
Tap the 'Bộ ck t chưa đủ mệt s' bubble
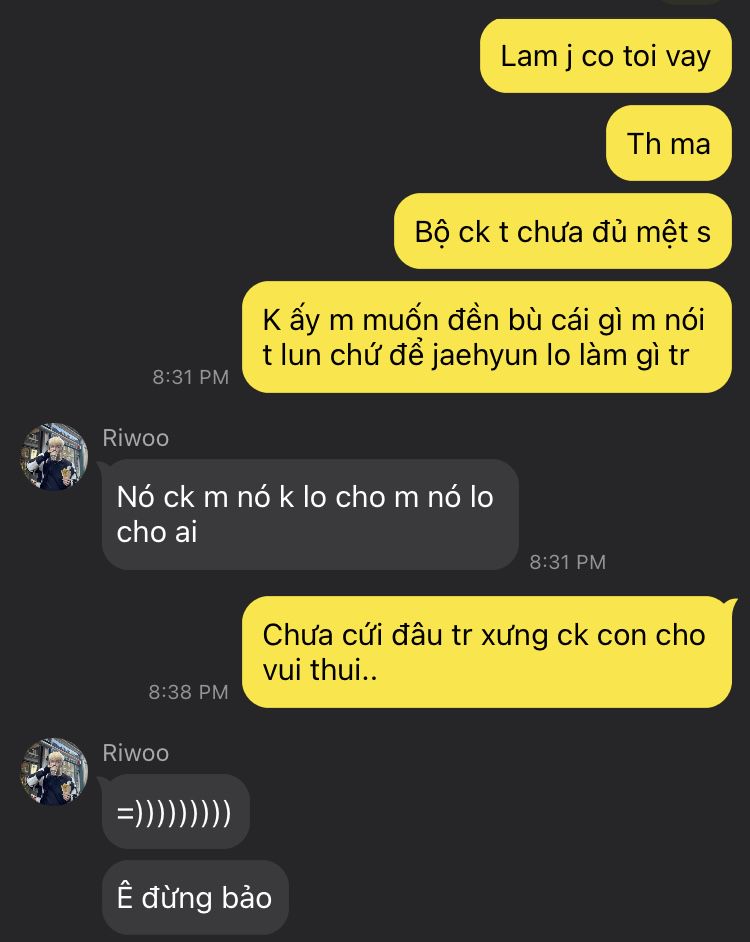(562, 231)
